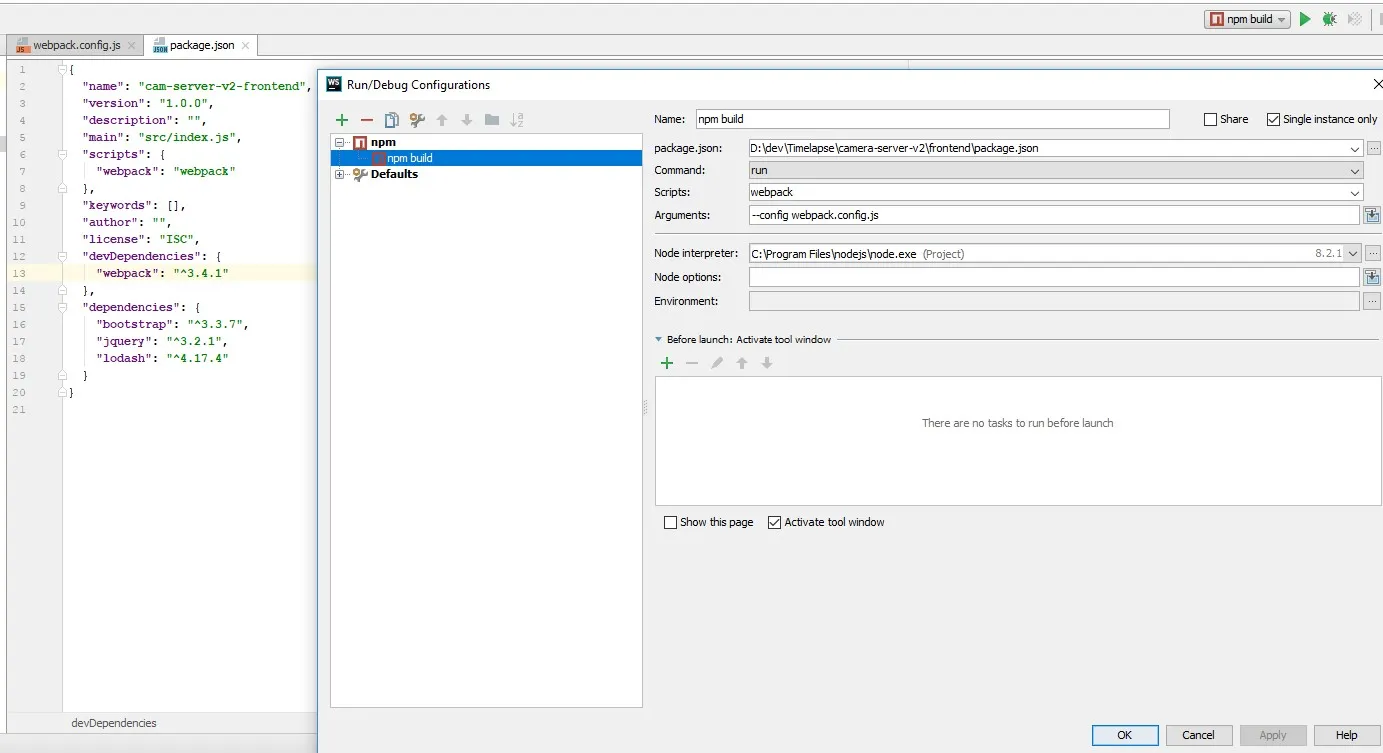
Task: Open the Environment variables browse button
Action: (x=1373, y=301)
